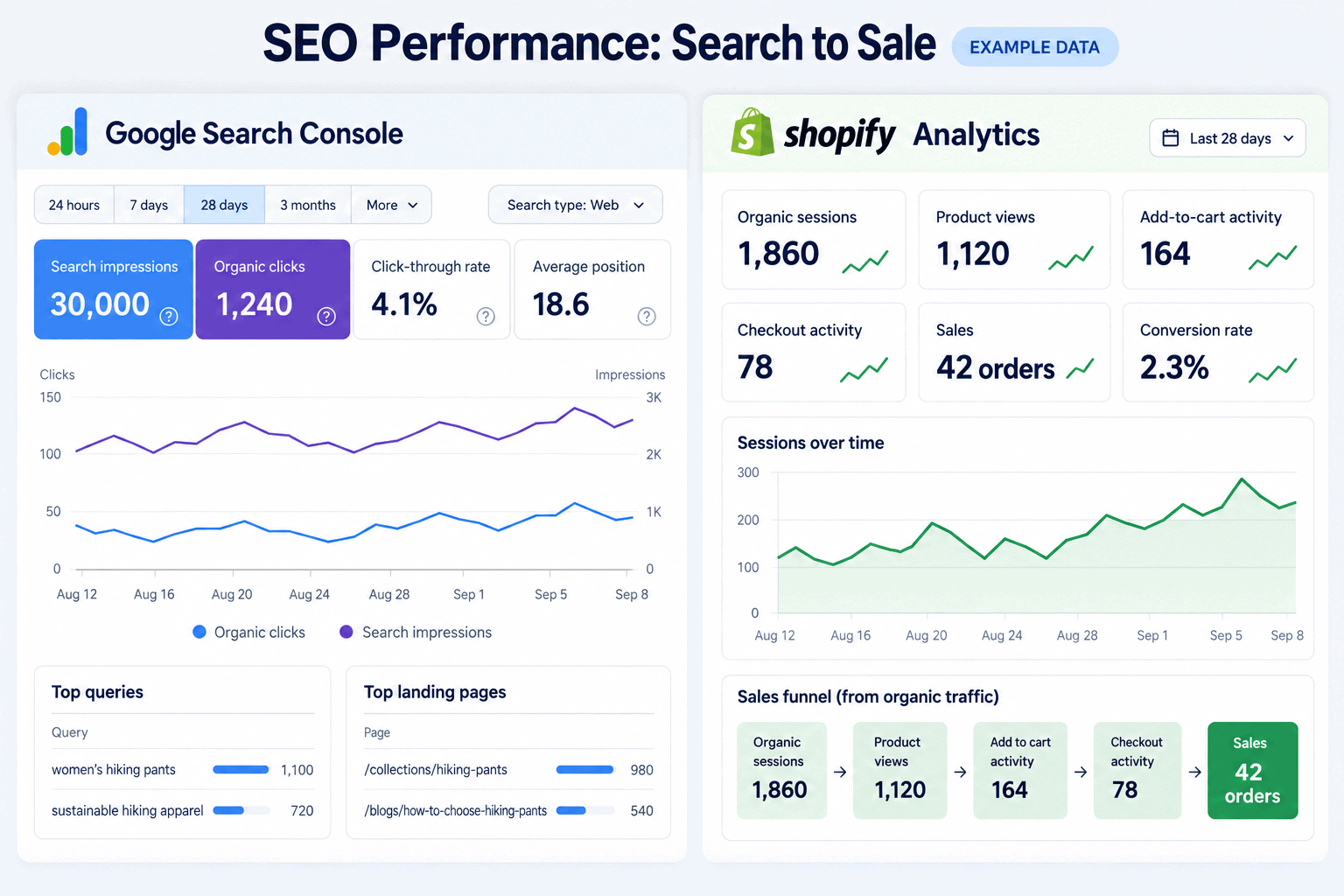Open help icon on Average position card
This screenshot has width=1344, height=896.
(647, 316)
